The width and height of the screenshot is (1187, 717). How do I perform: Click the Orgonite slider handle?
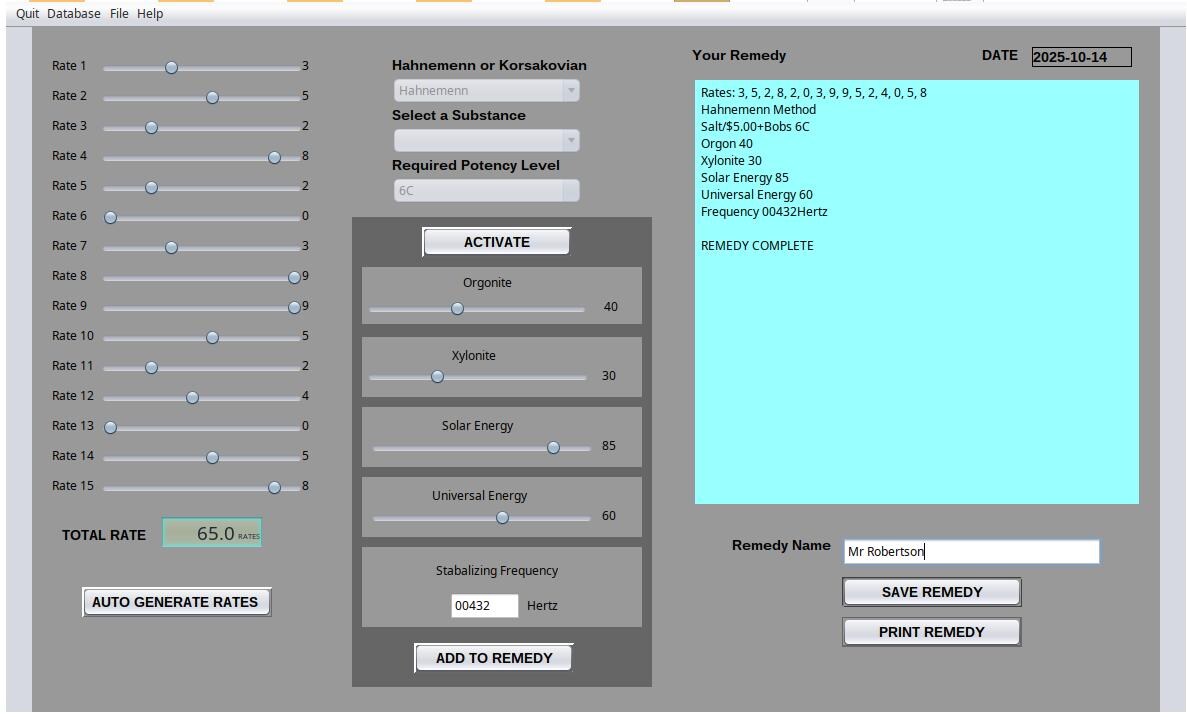pos(457,309)
